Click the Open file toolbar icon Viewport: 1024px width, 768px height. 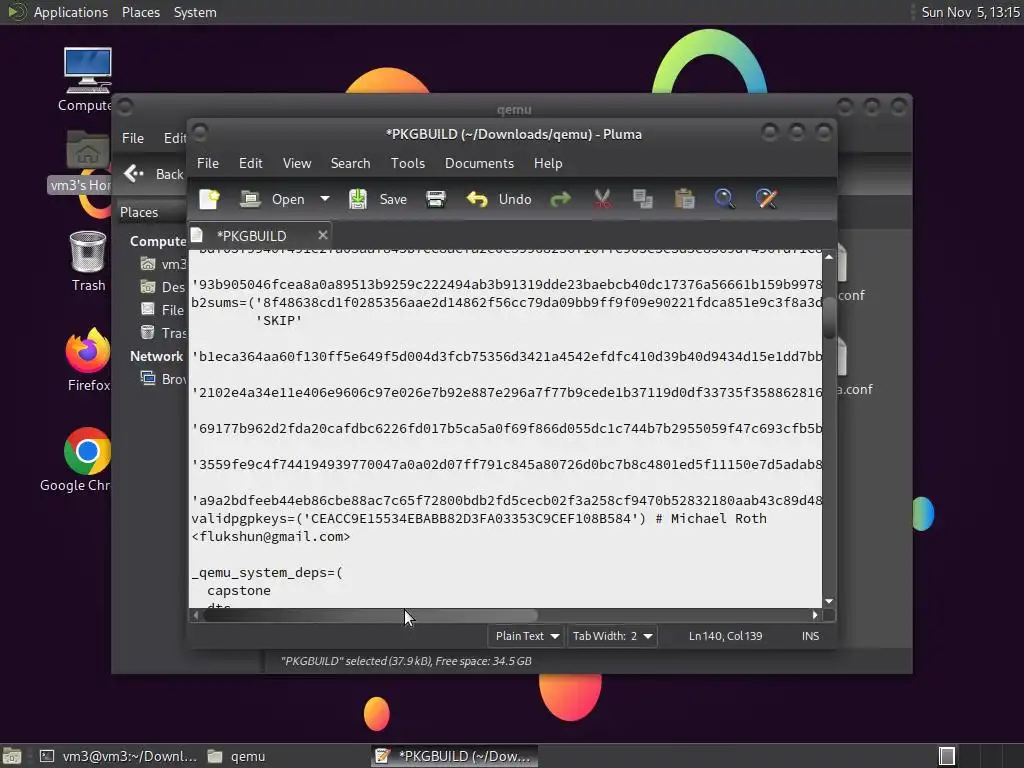pos(250,199)
